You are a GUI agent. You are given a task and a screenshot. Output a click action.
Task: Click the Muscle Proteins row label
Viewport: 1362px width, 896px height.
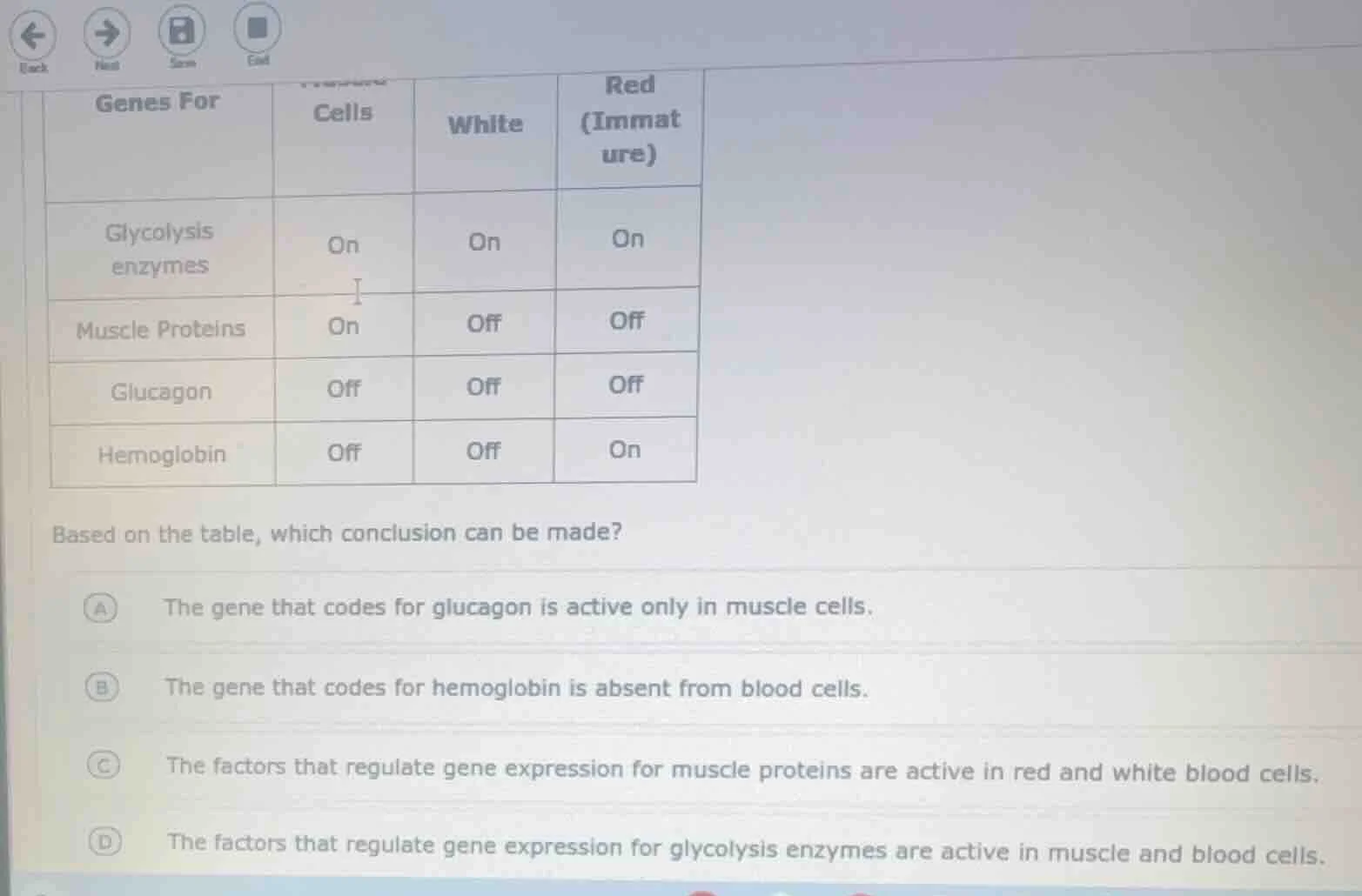coord(160,329)
